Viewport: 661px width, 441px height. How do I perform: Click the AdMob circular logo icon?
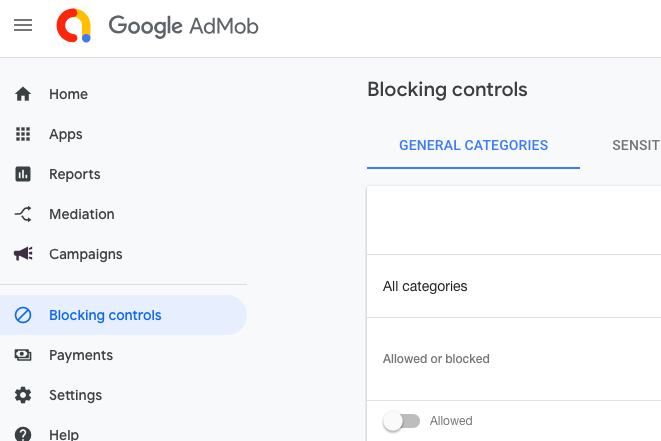tap(74, 25)
